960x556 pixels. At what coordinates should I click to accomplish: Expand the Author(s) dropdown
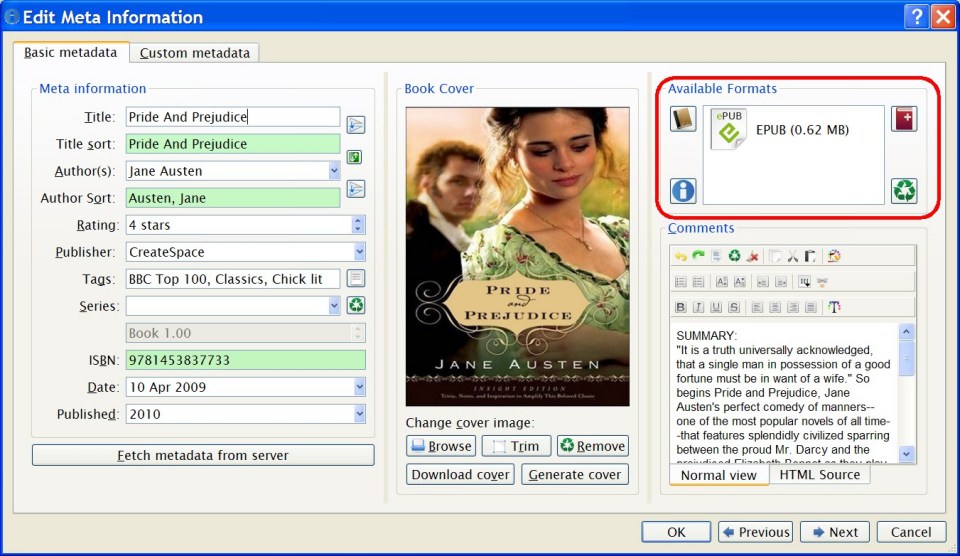click(x=334, y=171)
